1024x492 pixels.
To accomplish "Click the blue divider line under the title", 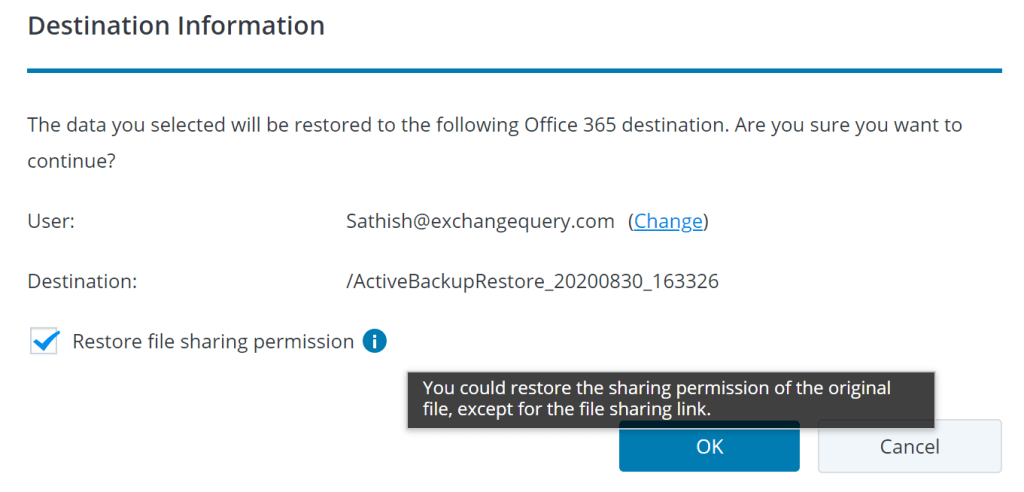I will 514,71.
